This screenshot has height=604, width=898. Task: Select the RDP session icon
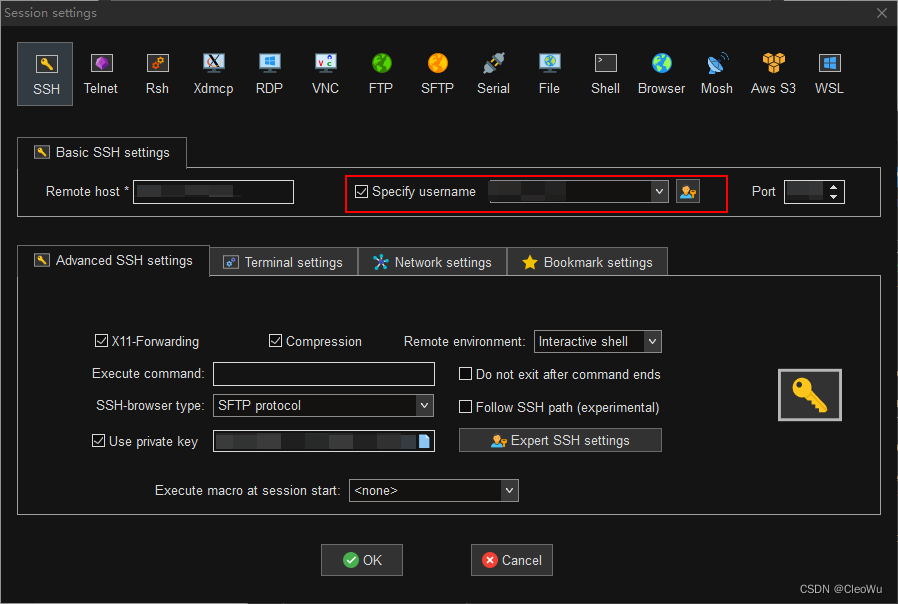coord(269,74)
